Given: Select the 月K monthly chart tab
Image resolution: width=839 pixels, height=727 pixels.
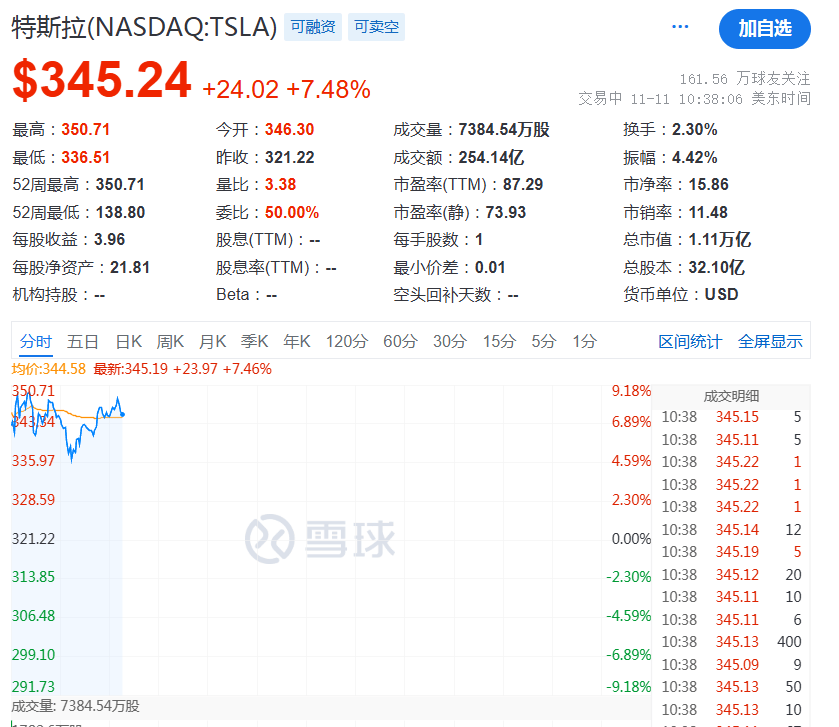Looking at the screenshot, I should pyautogui.click(x=212, y=341).
